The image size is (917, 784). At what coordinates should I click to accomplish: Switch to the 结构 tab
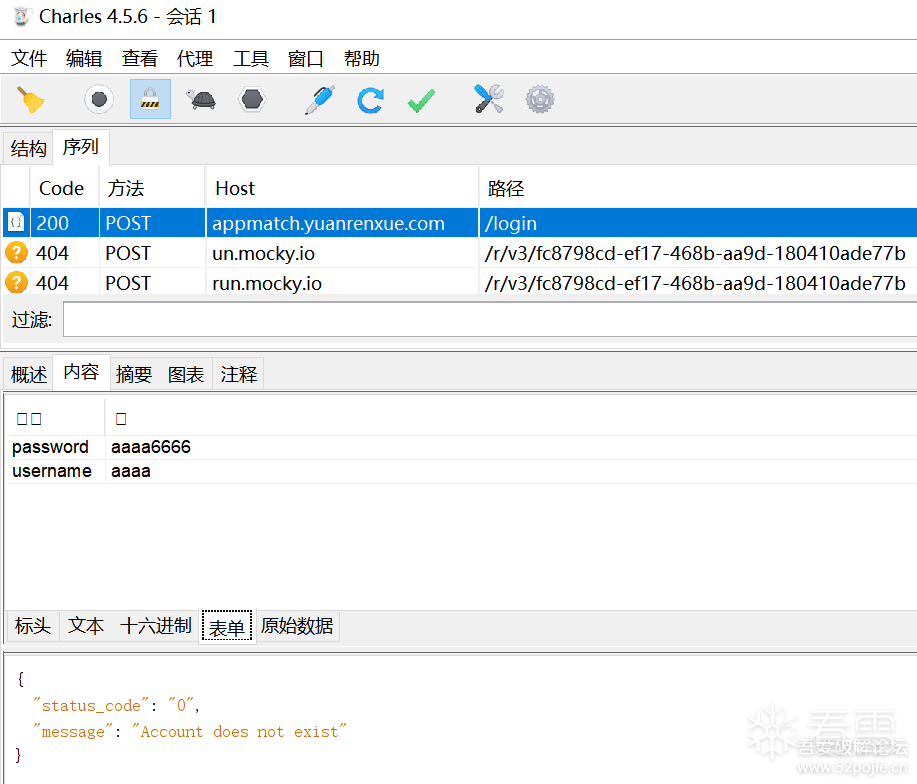point(28,148)
